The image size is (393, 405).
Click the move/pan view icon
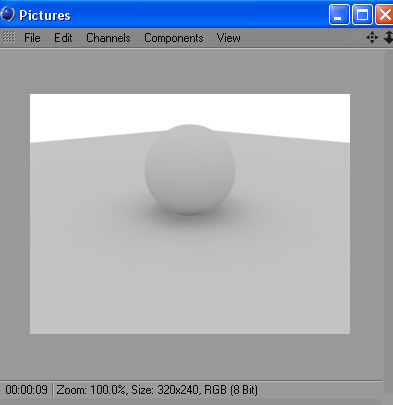coord(372,37)
